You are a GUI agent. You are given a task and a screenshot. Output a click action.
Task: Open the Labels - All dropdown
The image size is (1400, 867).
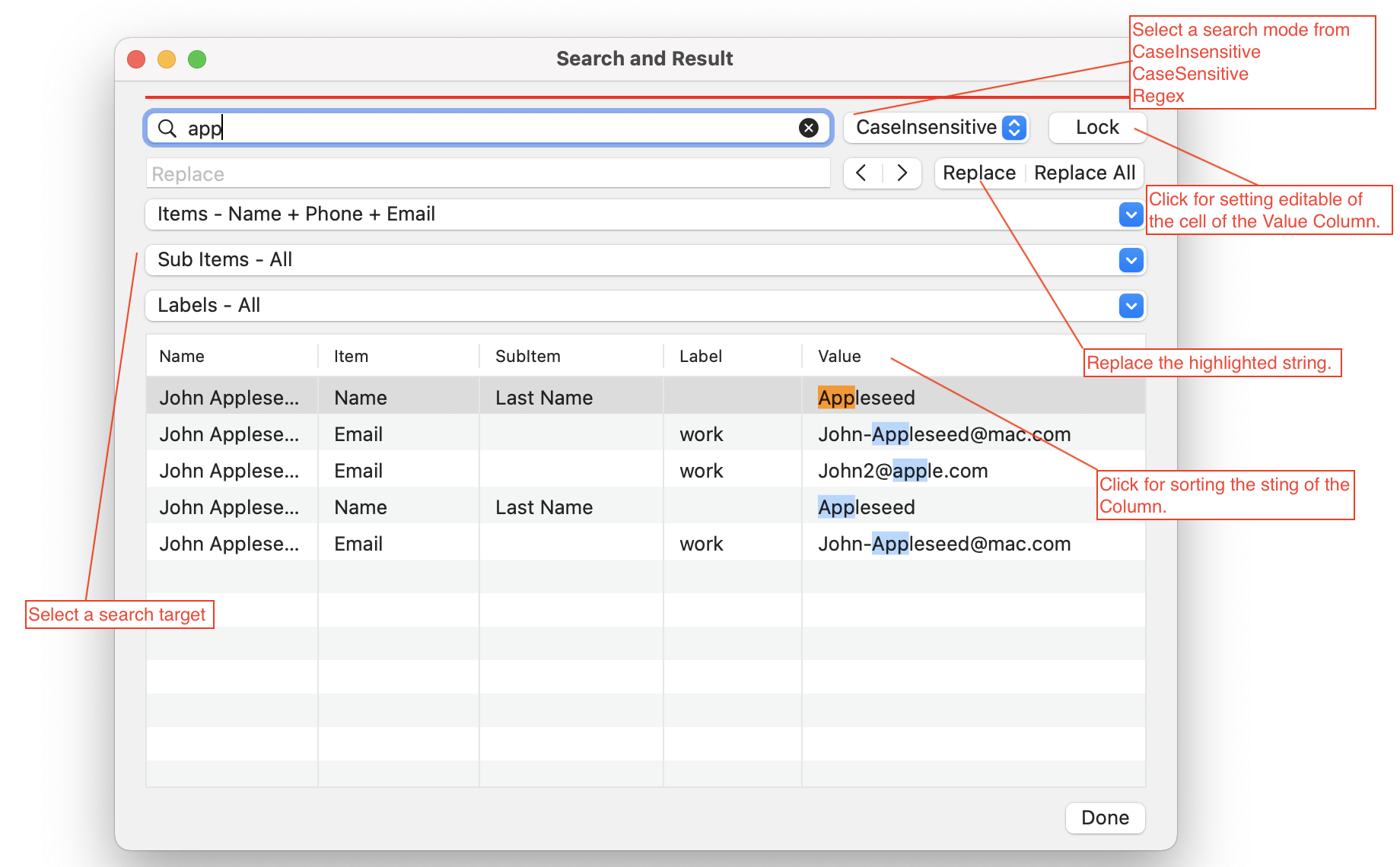(1131, 306)
